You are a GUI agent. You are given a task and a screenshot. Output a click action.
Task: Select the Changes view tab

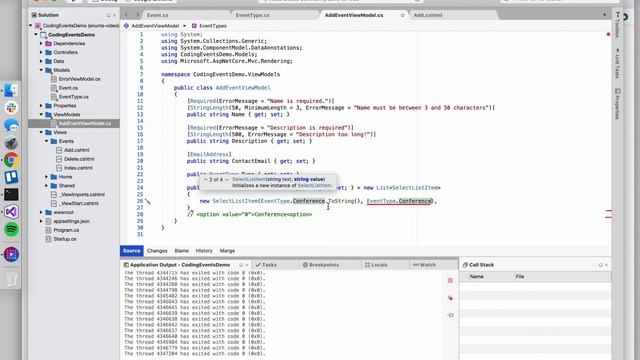pos(157,251)
